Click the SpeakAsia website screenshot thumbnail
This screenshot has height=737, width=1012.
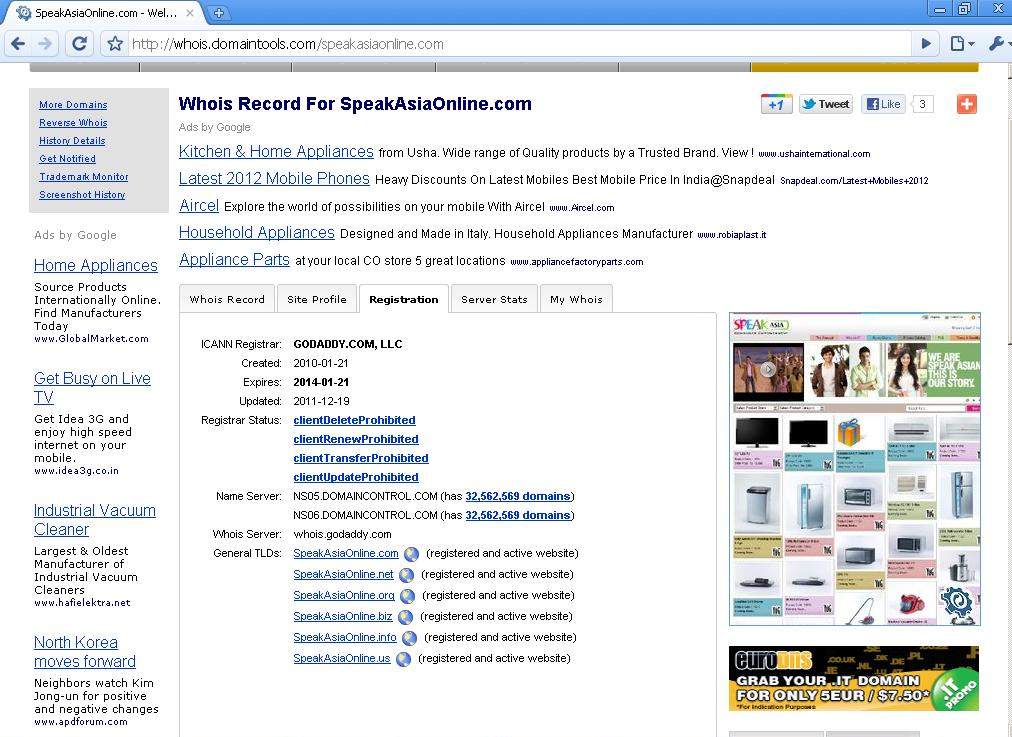click(855, 469)
